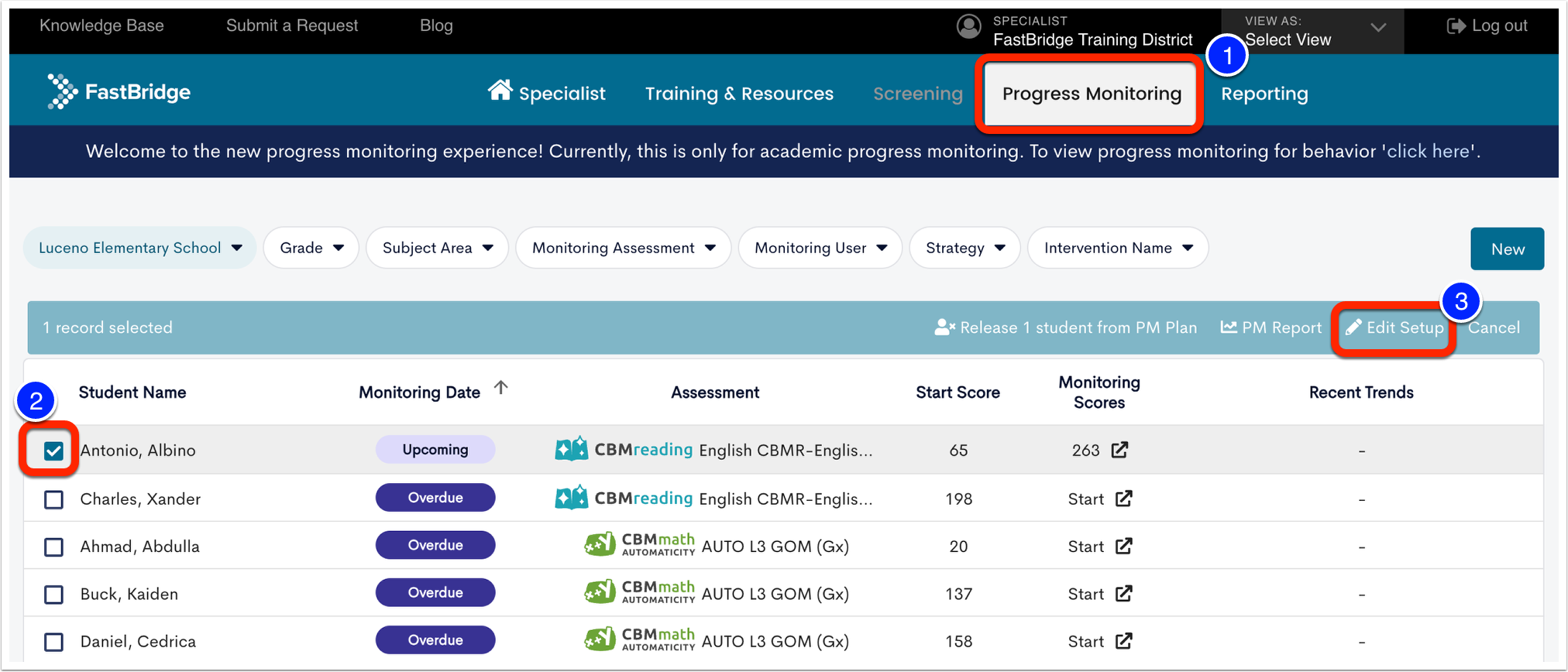Open Antonio Albino's monitoring scores external link icon

point(1119,450)
